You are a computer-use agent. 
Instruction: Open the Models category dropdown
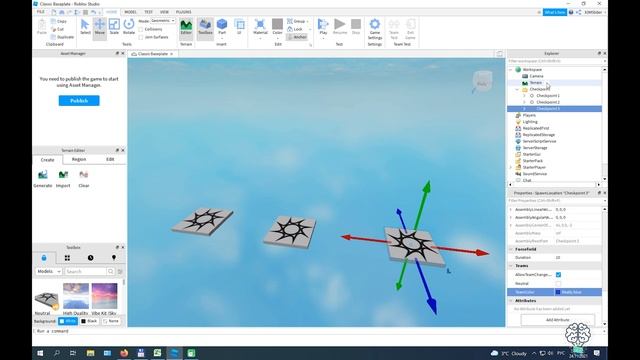[x=49, y=271]
